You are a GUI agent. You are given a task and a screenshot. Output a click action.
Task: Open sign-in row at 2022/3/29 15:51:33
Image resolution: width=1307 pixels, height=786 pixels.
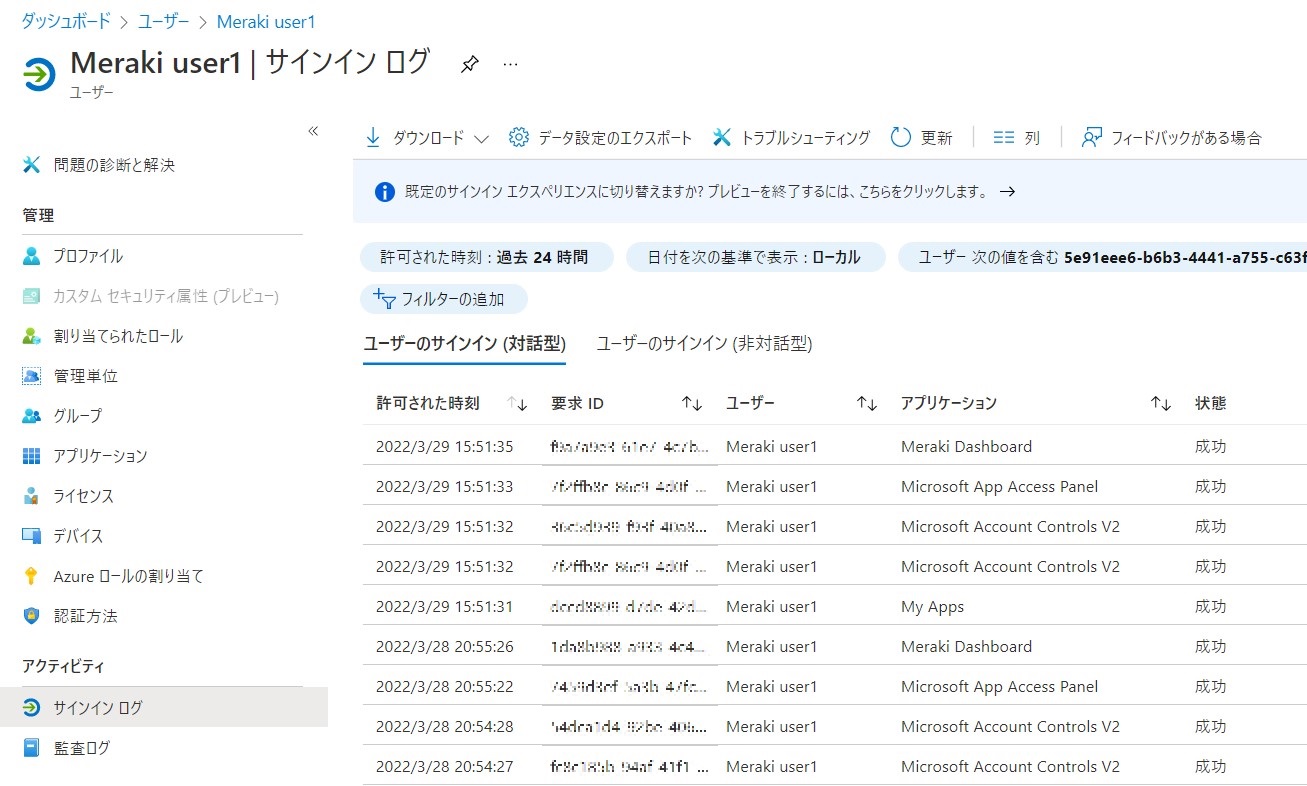835,486
